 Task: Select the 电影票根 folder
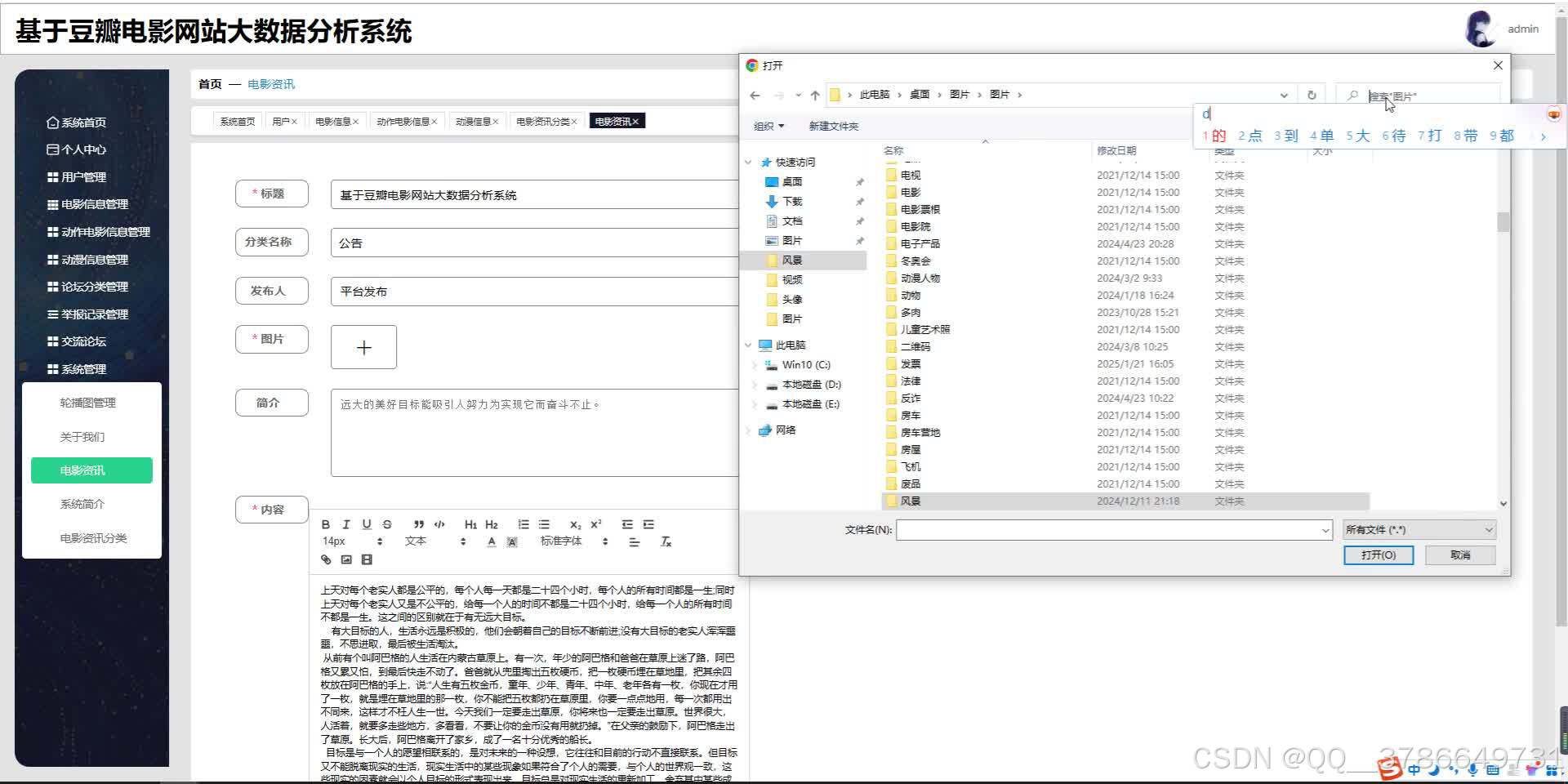point(920,209)
